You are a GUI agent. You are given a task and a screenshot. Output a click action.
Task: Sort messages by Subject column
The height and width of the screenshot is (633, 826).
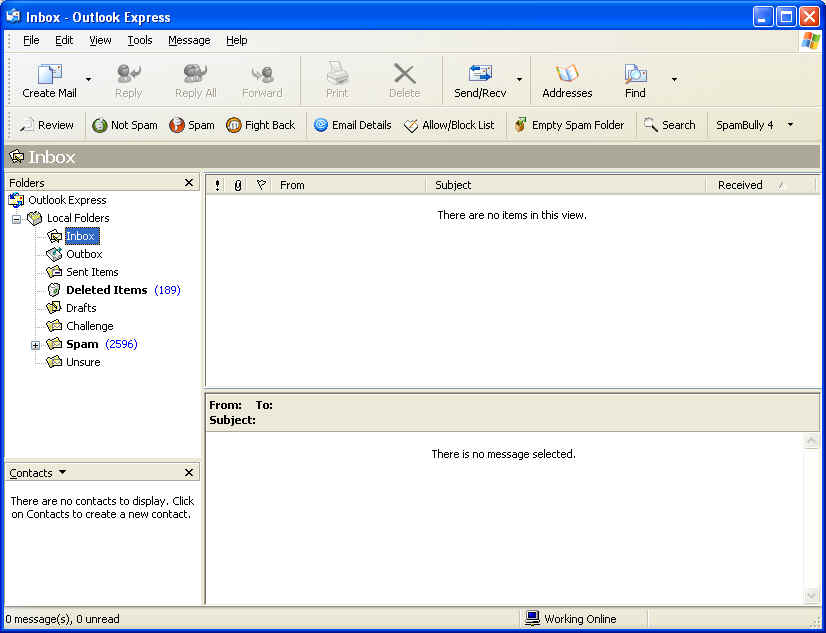point(566,185)
